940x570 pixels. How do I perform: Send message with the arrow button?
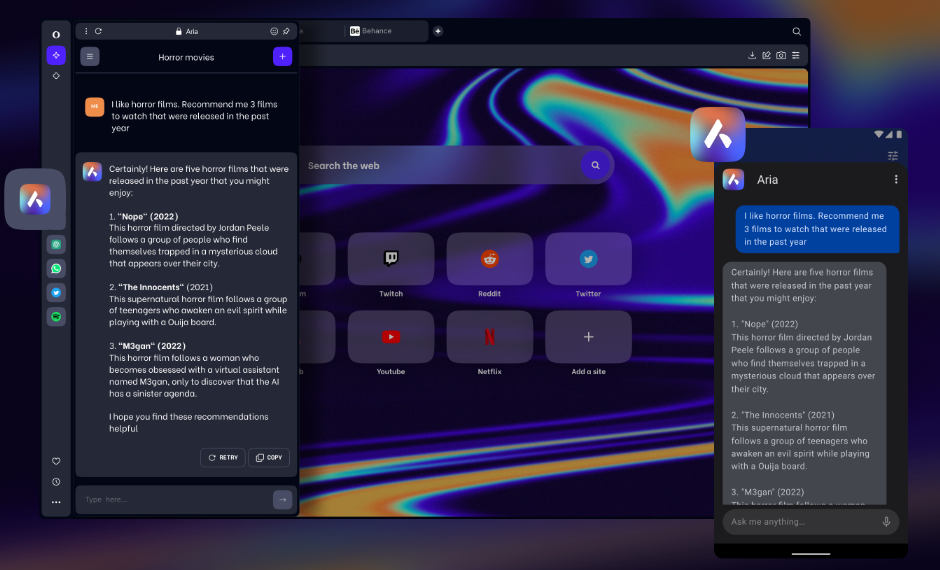(x=282, y=499)
